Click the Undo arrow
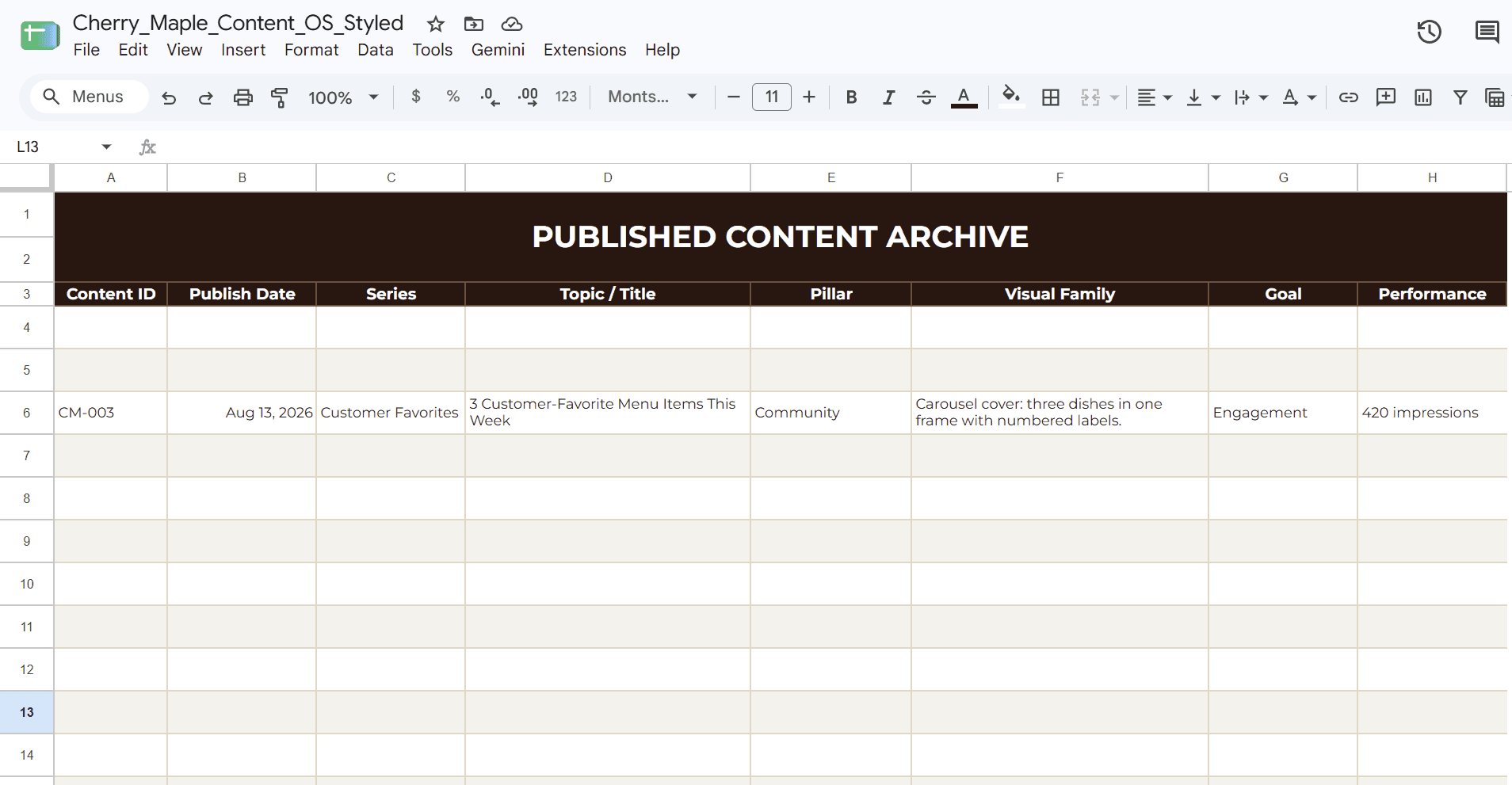Image resolution: width=1512 pixels, height=785 pixels. pos(169,97)
